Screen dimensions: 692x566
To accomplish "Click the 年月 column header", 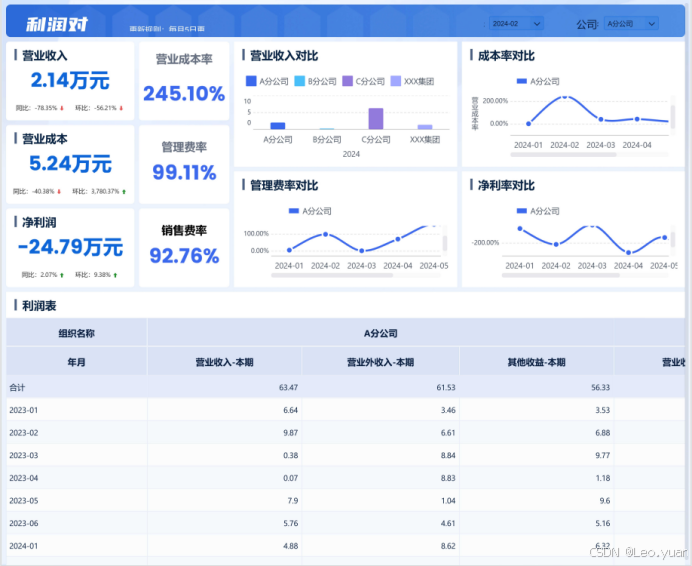I will click(x=76, y=362).
